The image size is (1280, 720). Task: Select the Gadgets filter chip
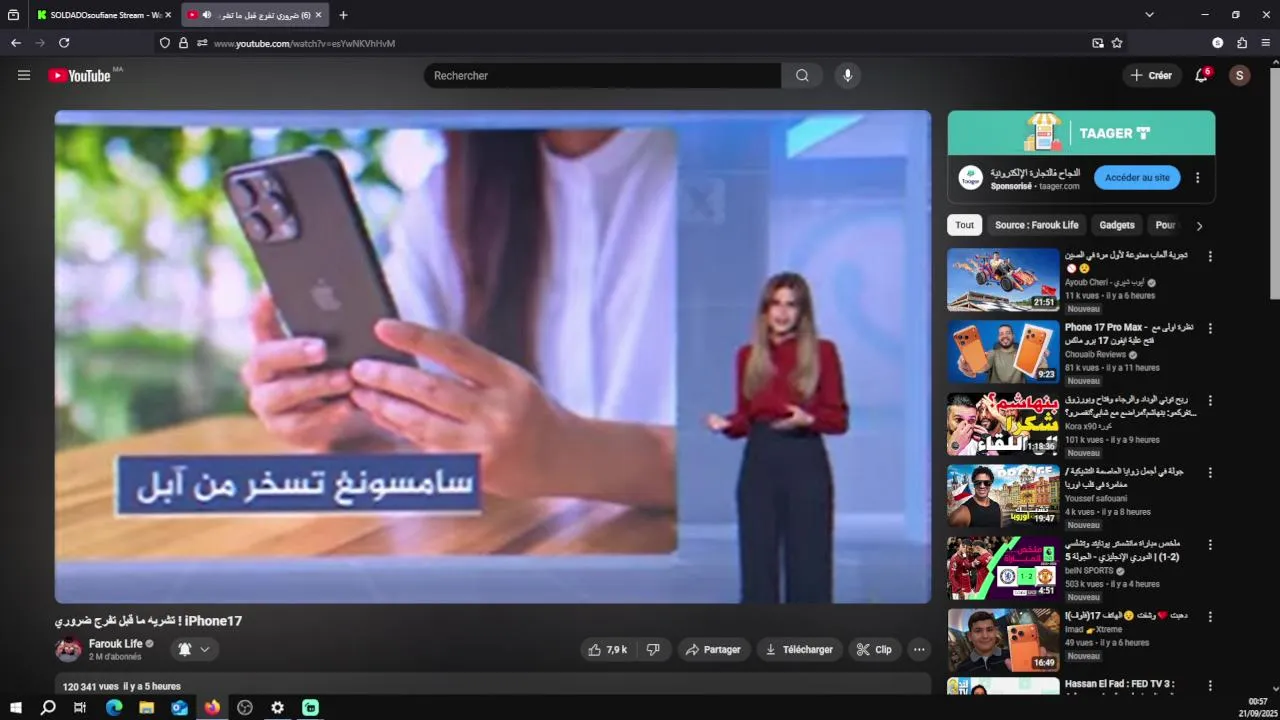[x=1117, y=225]
